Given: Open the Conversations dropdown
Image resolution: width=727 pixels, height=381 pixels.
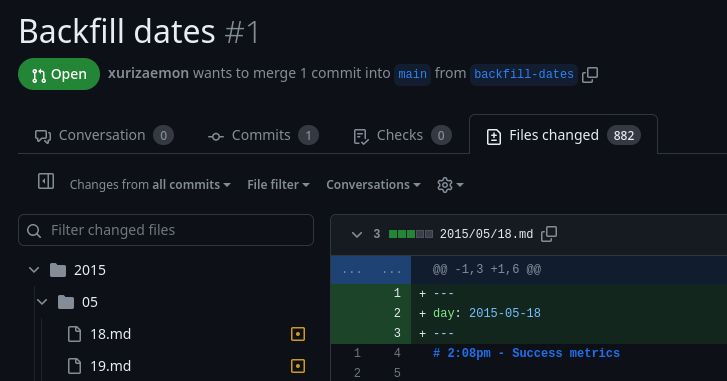Looking at the screenshot, I should 373,185.
